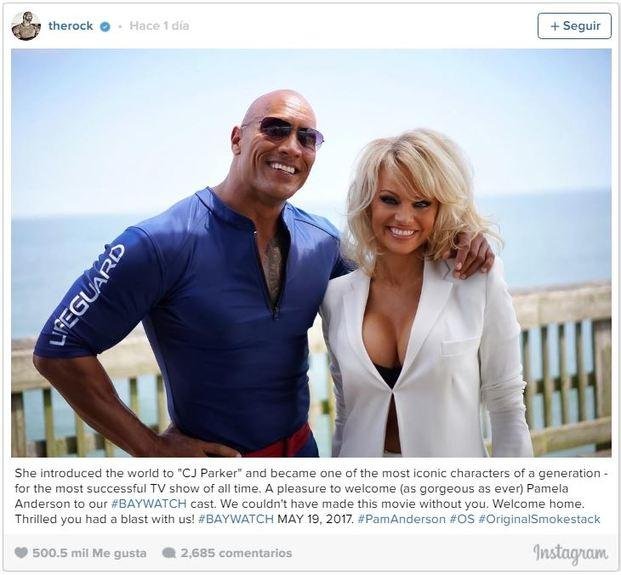The width and height of the screenshot is (621, 575).
Task: Open the 2,685 comentarios link
Action: [236, 553]
